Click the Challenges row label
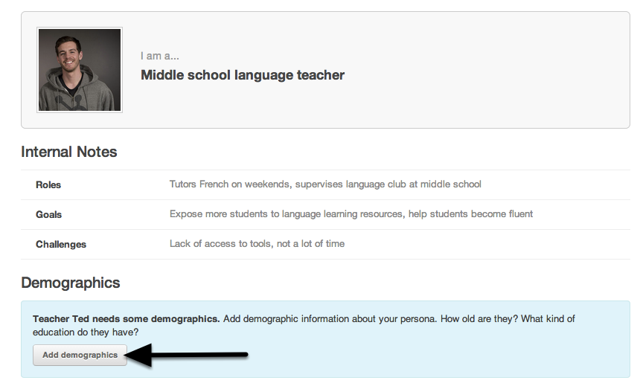Viewport: 640px width, 389px height. (61, 245)
